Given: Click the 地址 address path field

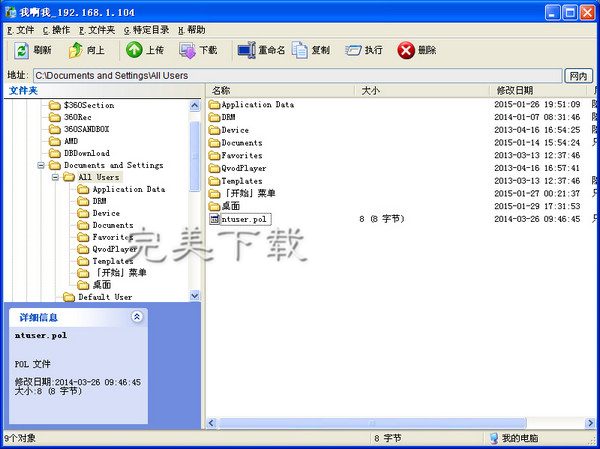Looking at the screenshot, I should click(297, 76).
